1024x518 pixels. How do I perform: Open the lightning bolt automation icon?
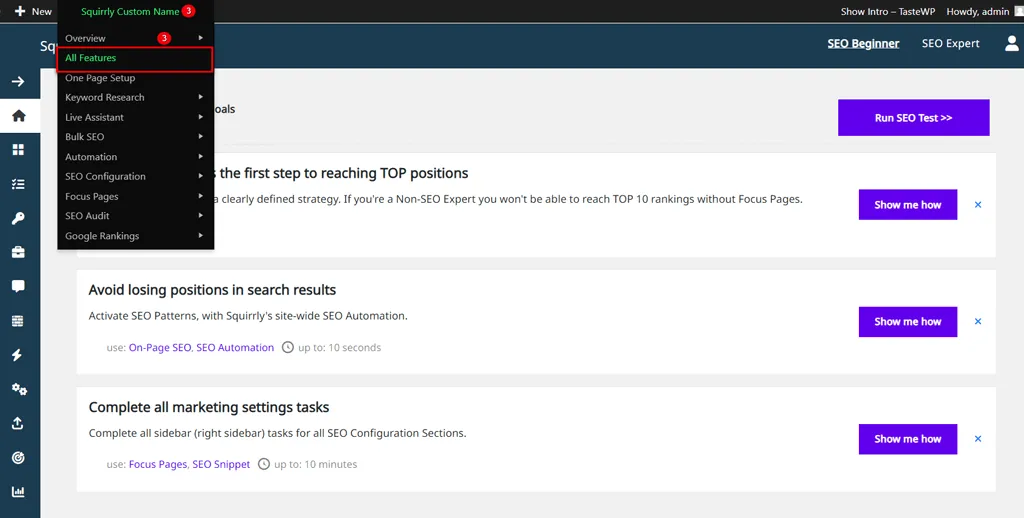pos(17,355)
